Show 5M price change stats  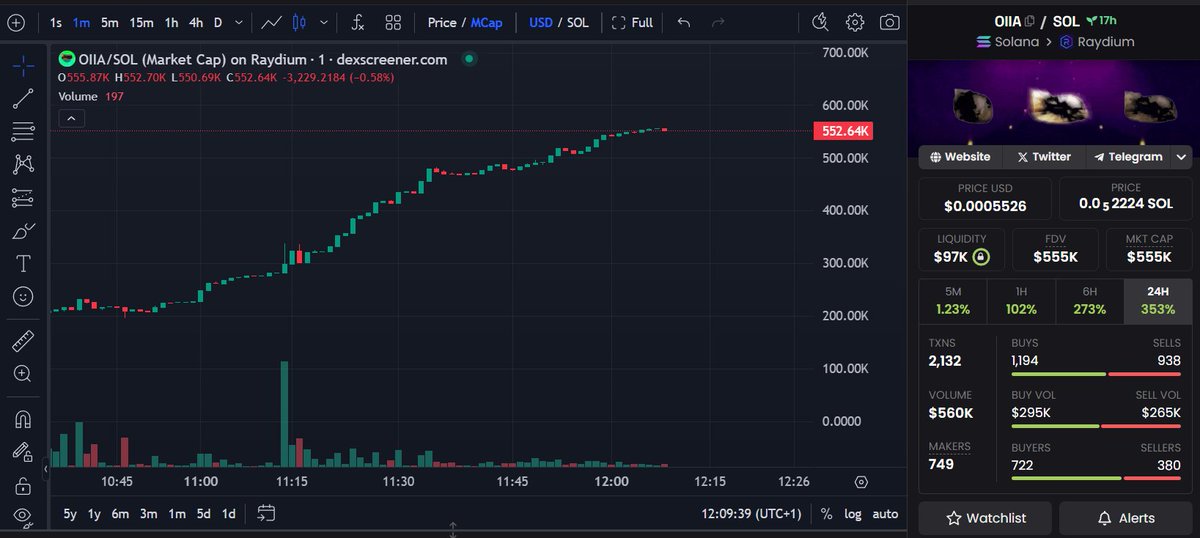pos(953,301)
